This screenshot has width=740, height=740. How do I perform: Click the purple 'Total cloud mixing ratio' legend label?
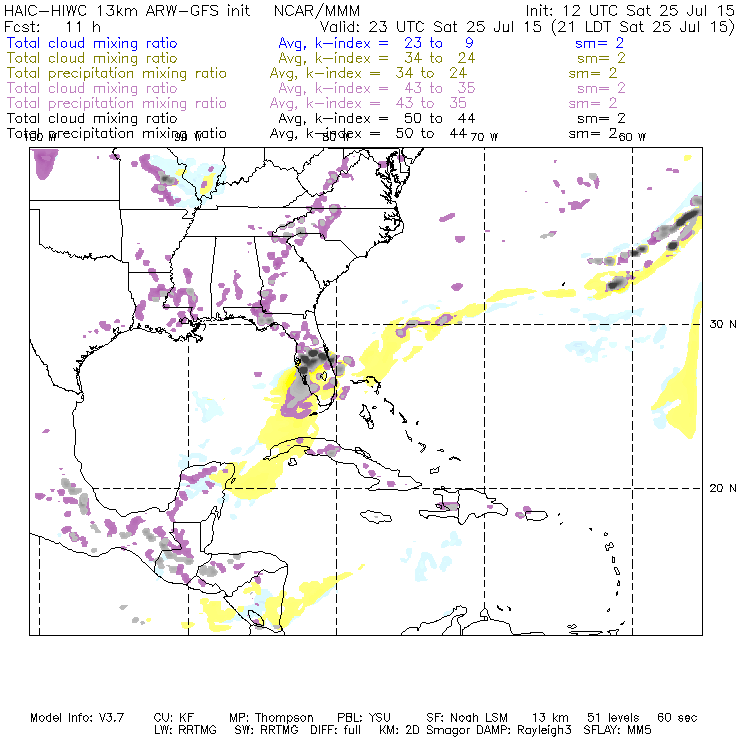click(92, 88)
